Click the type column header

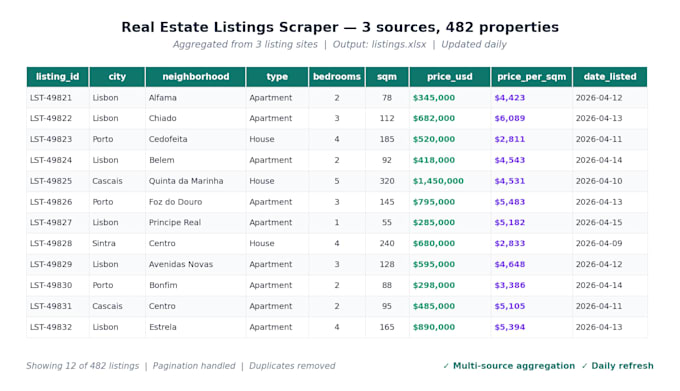[277, 77]
